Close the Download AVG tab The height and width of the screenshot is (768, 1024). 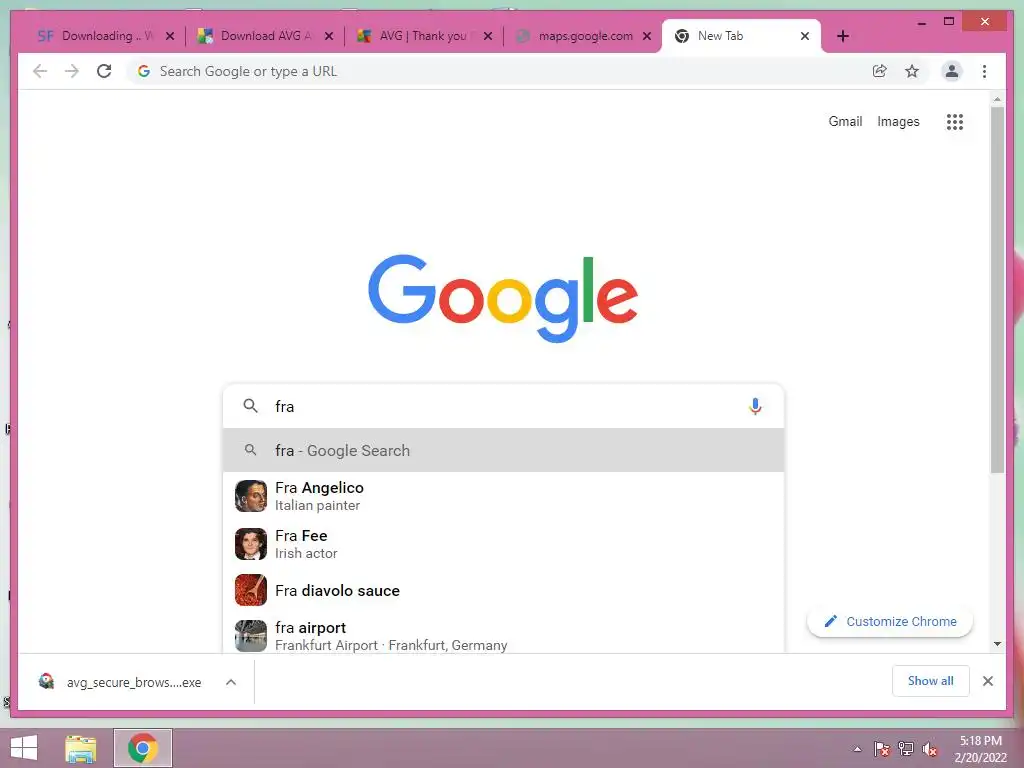(329, 36)
